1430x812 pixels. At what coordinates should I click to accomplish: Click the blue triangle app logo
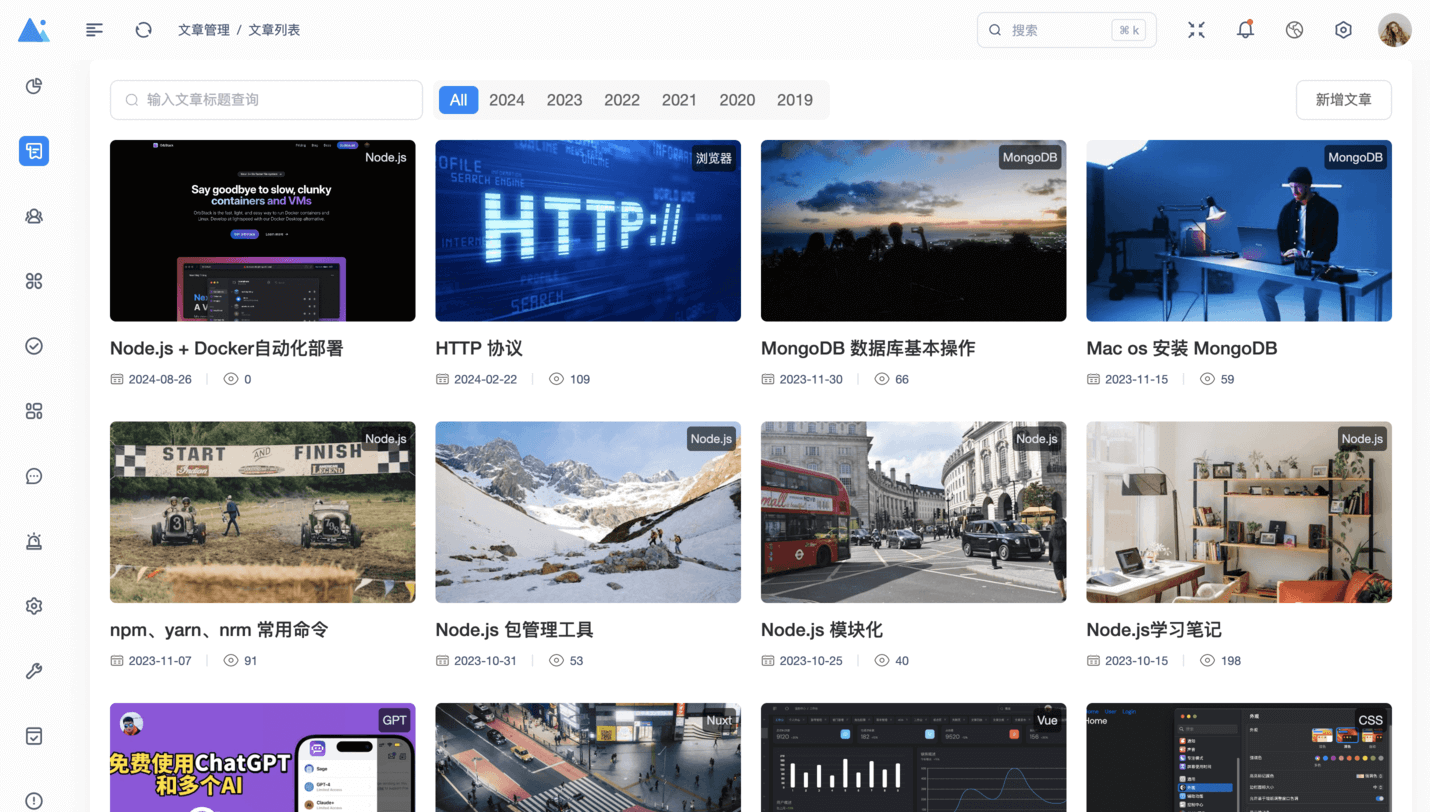[33, 30]
